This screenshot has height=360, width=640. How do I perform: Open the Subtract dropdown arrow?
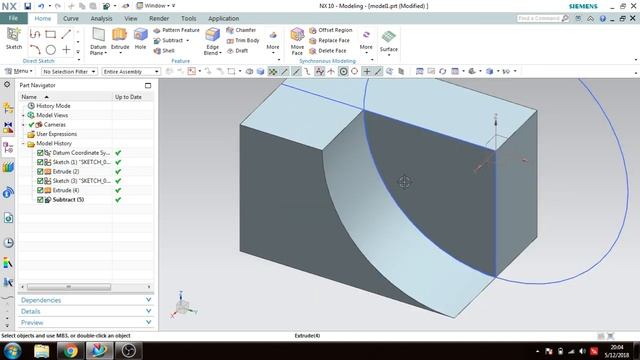pos(188,40)
